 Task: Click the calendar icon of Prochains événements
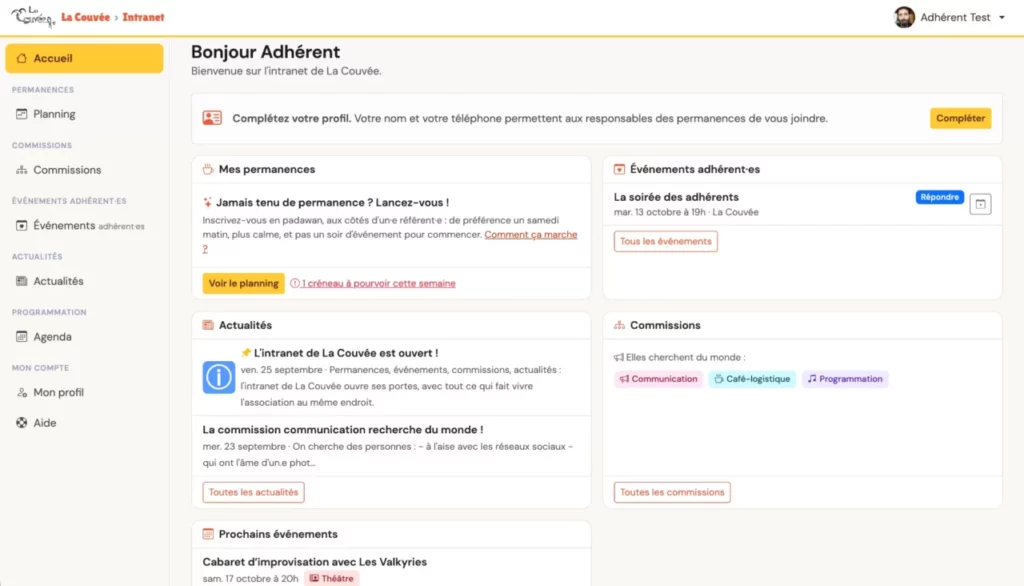pyautogui.click(x=208, y=534)
